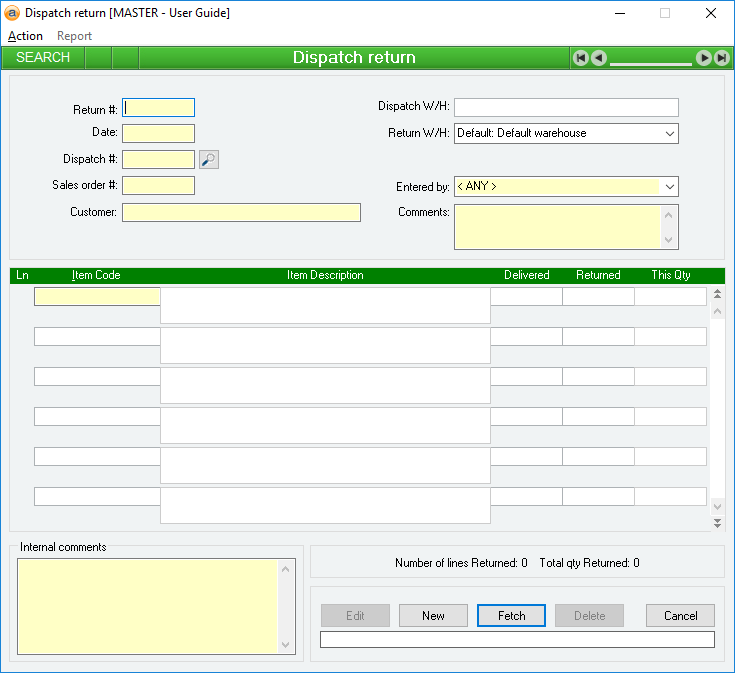Select the Internal comments text area
Viewport: 735px width, 673px height.
click(x=148, y=605)
